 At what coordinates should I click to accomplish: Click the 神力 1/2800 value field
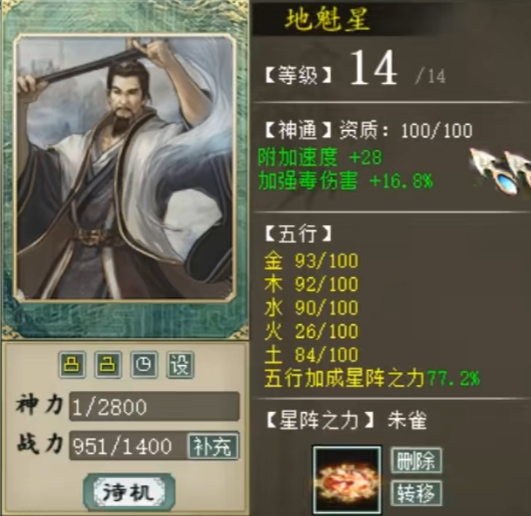click(x=154, y=407)
